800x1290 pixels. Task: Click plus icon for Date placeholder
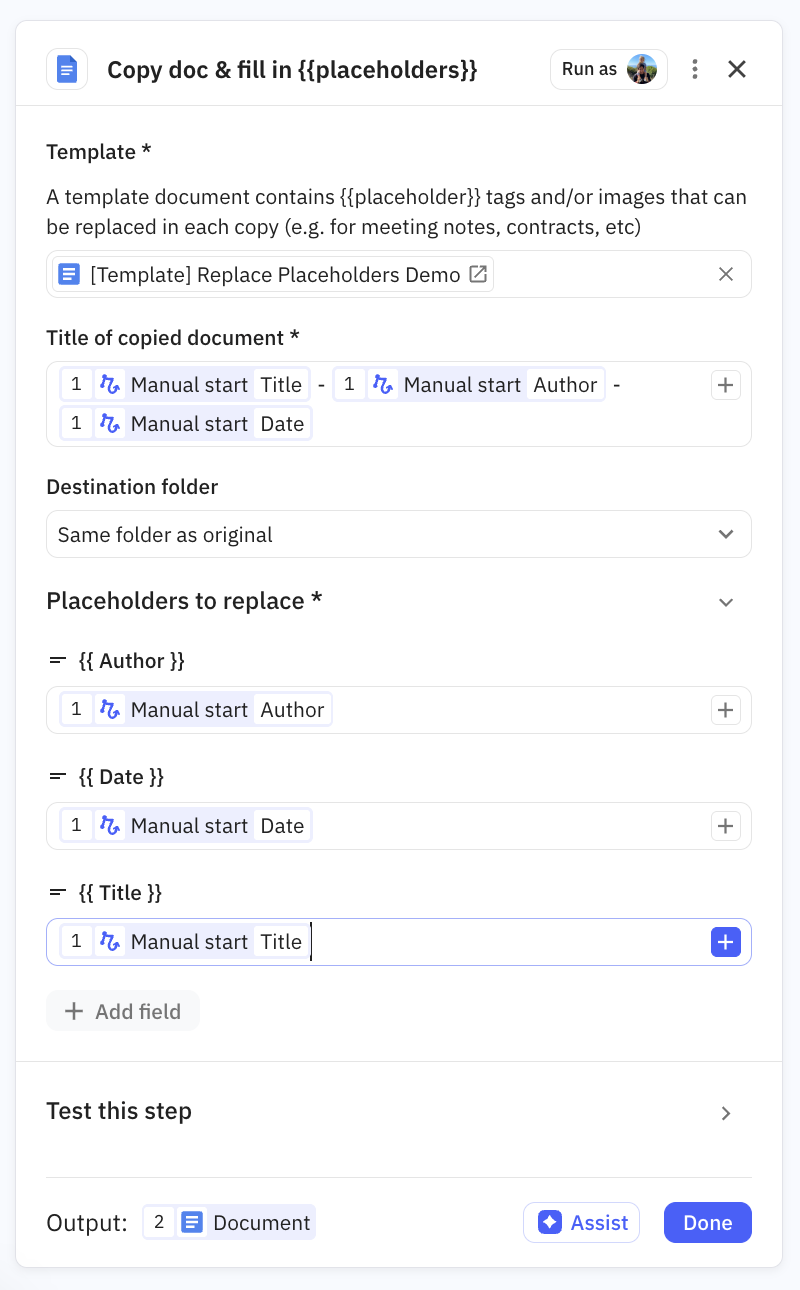pos(726,826)
